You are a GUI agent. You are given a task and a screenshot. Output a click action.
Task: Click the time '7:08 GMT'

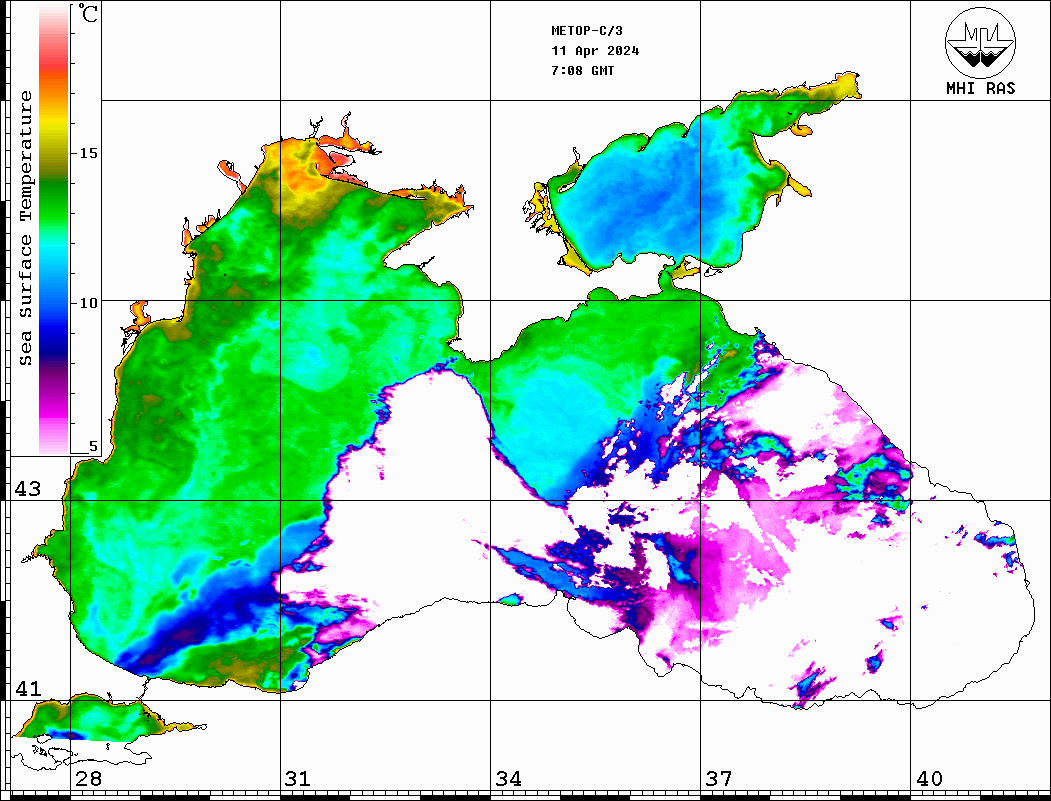[x=582, y=70]
